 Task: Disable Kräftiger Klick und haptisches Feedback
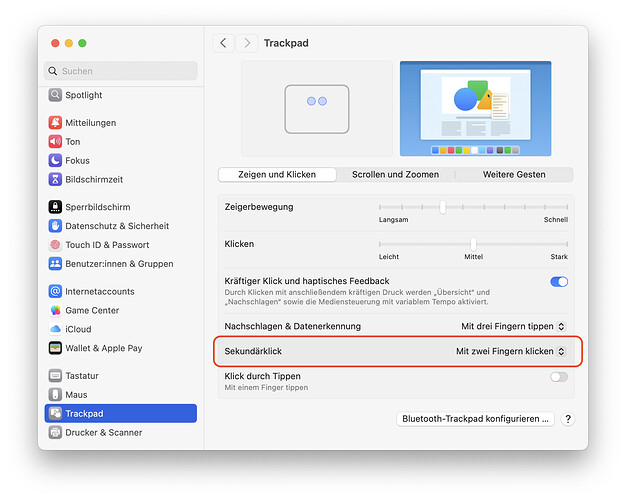point(558,282)
